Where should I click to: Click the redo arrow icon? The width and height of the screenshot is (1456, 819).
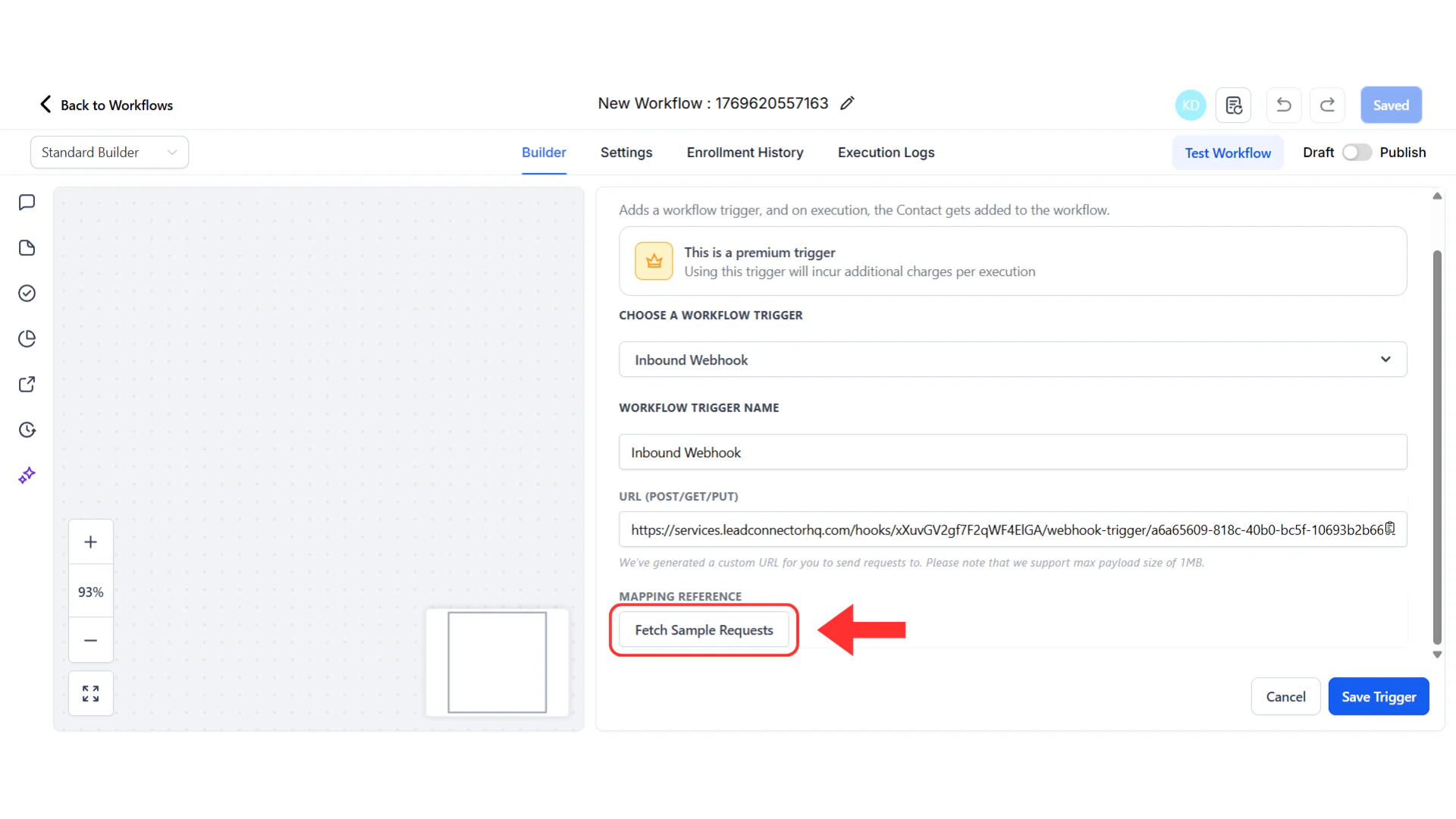pos(1327,105)
